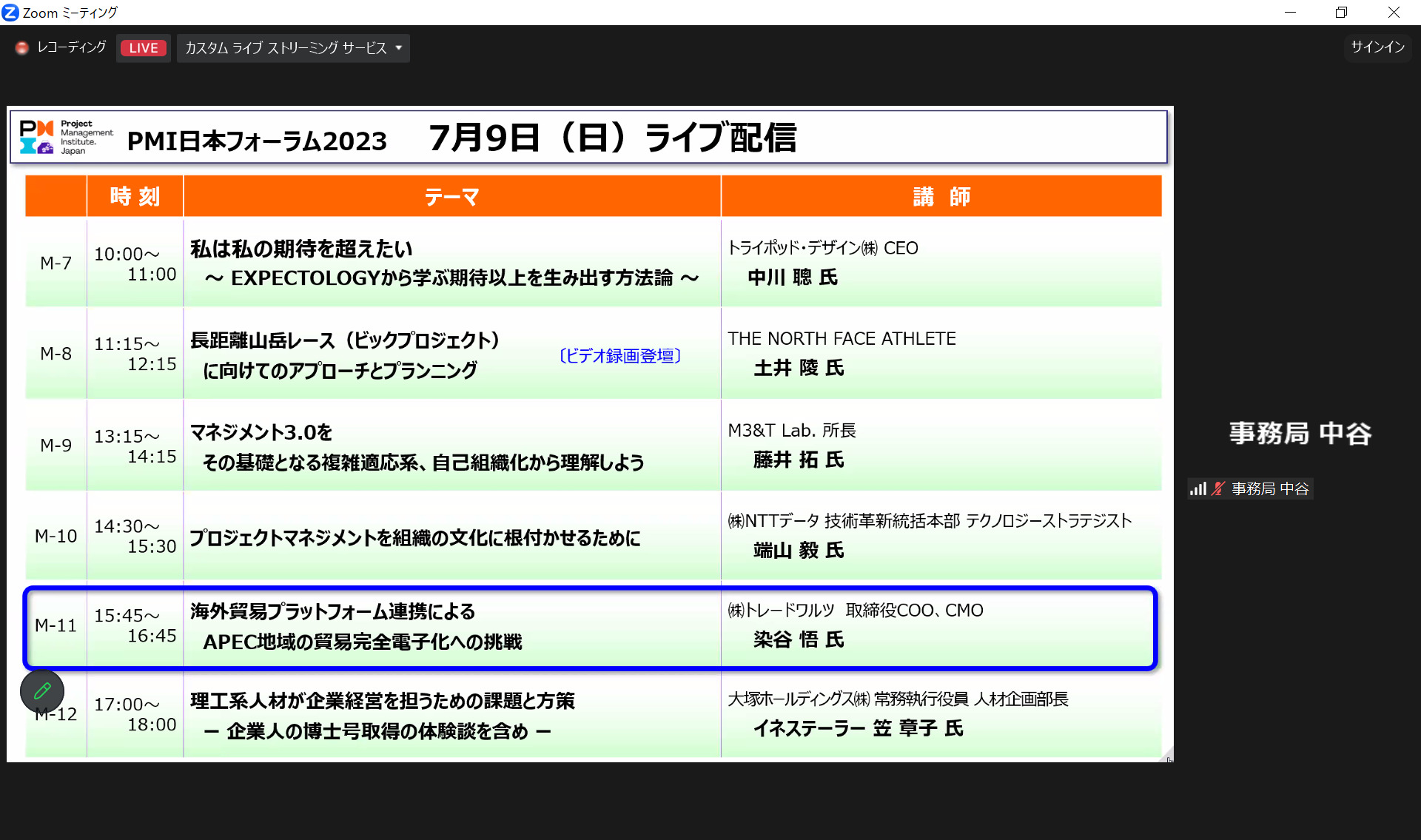Select the 事務局 中谷 participant tile name
Viewport: 1421px width, 840px height.
(x=1270, y=488)
